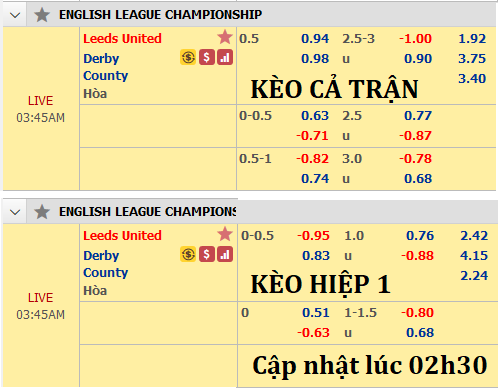Favorite the second league with gray star

42,212
